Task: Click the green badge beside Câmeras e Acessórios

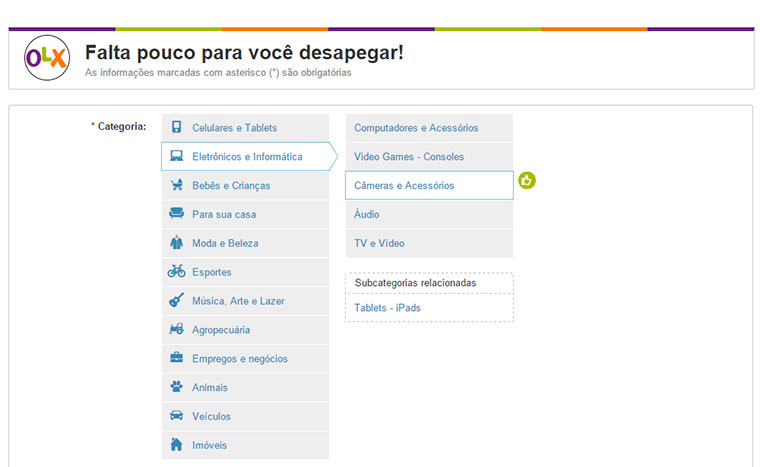Action: pyautogui.click(x=527, y=181)
